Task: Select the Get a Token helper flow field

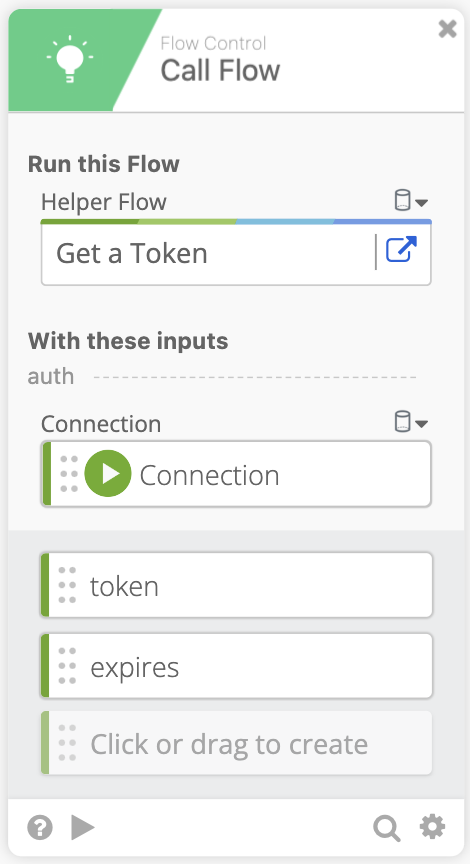Action: tap(236, 254)
